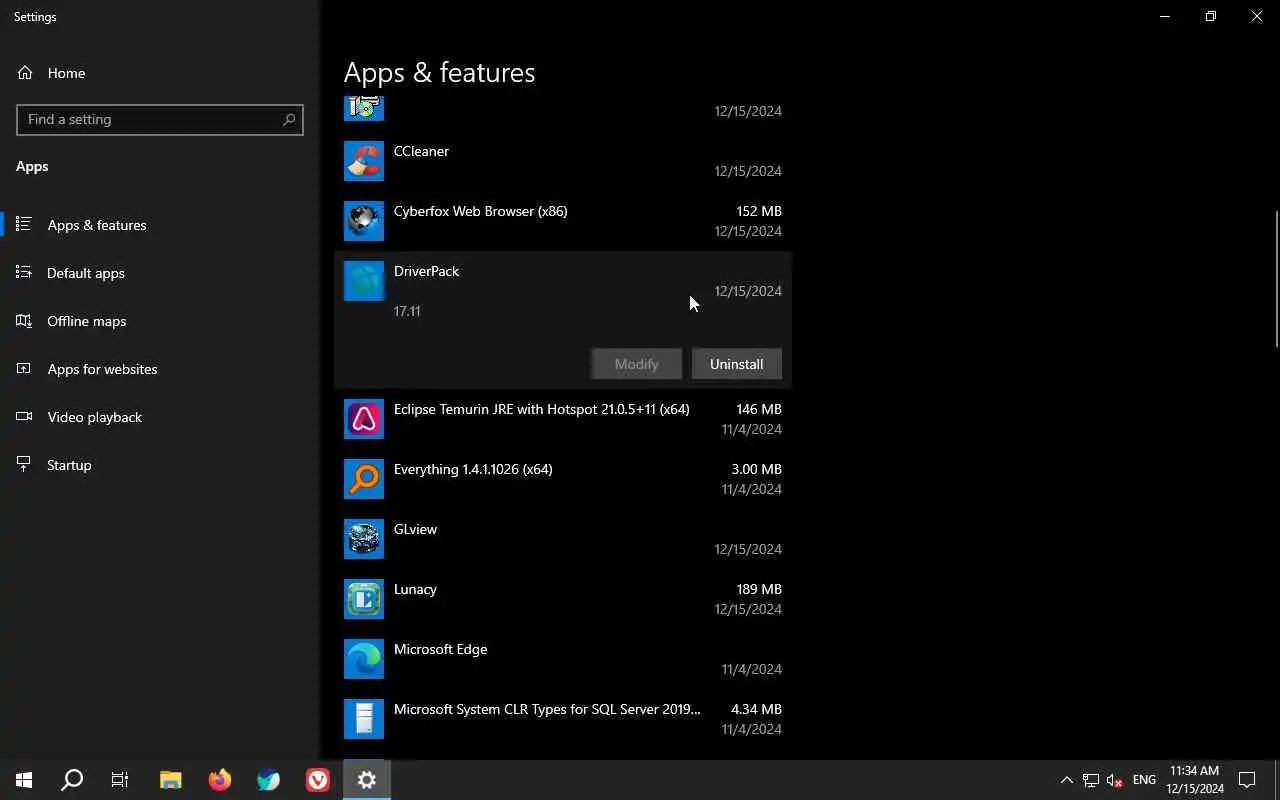Click the 4.34 MB size value

pos(756,709)
